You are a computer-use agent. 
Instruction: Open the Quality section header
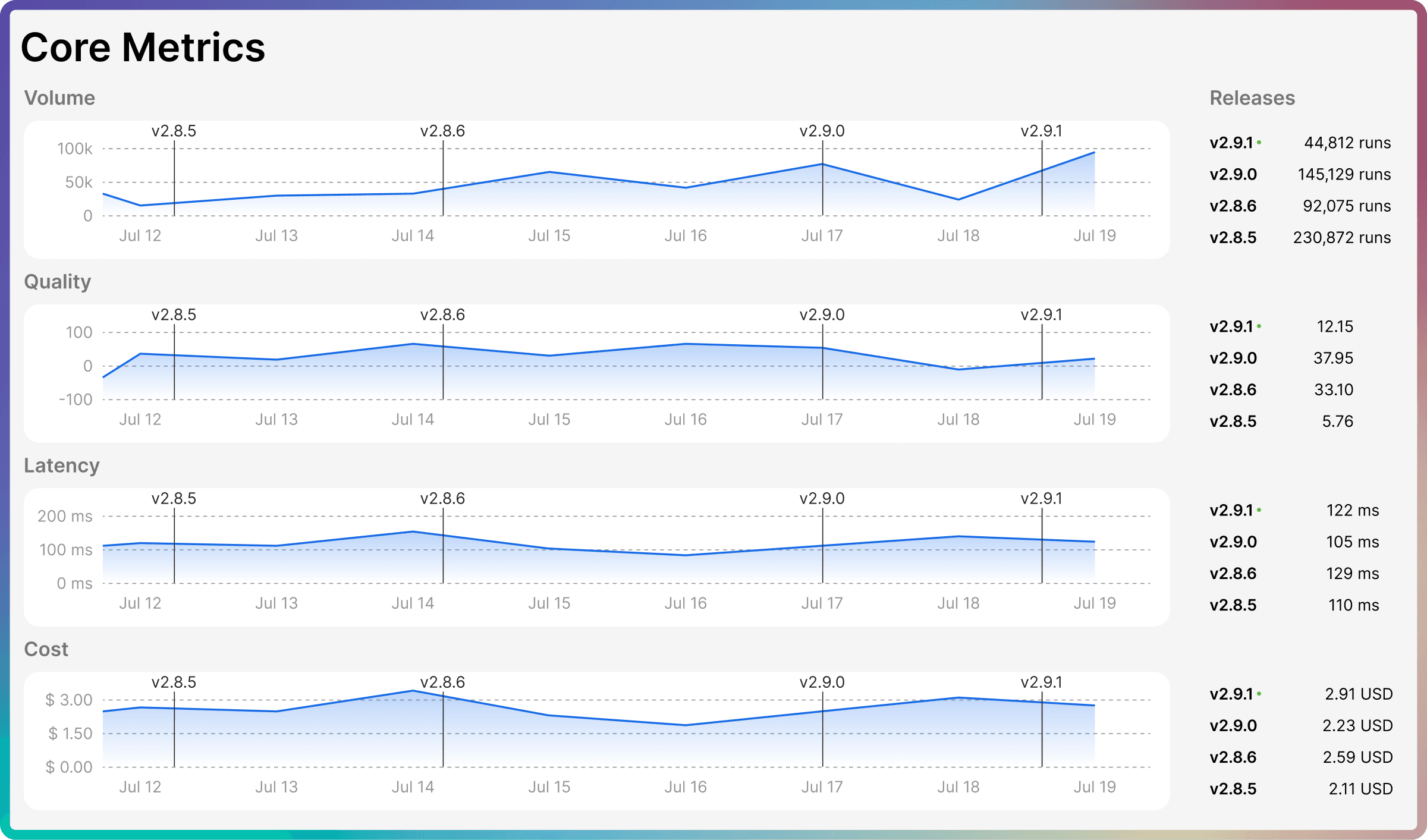tap(57, 282)
